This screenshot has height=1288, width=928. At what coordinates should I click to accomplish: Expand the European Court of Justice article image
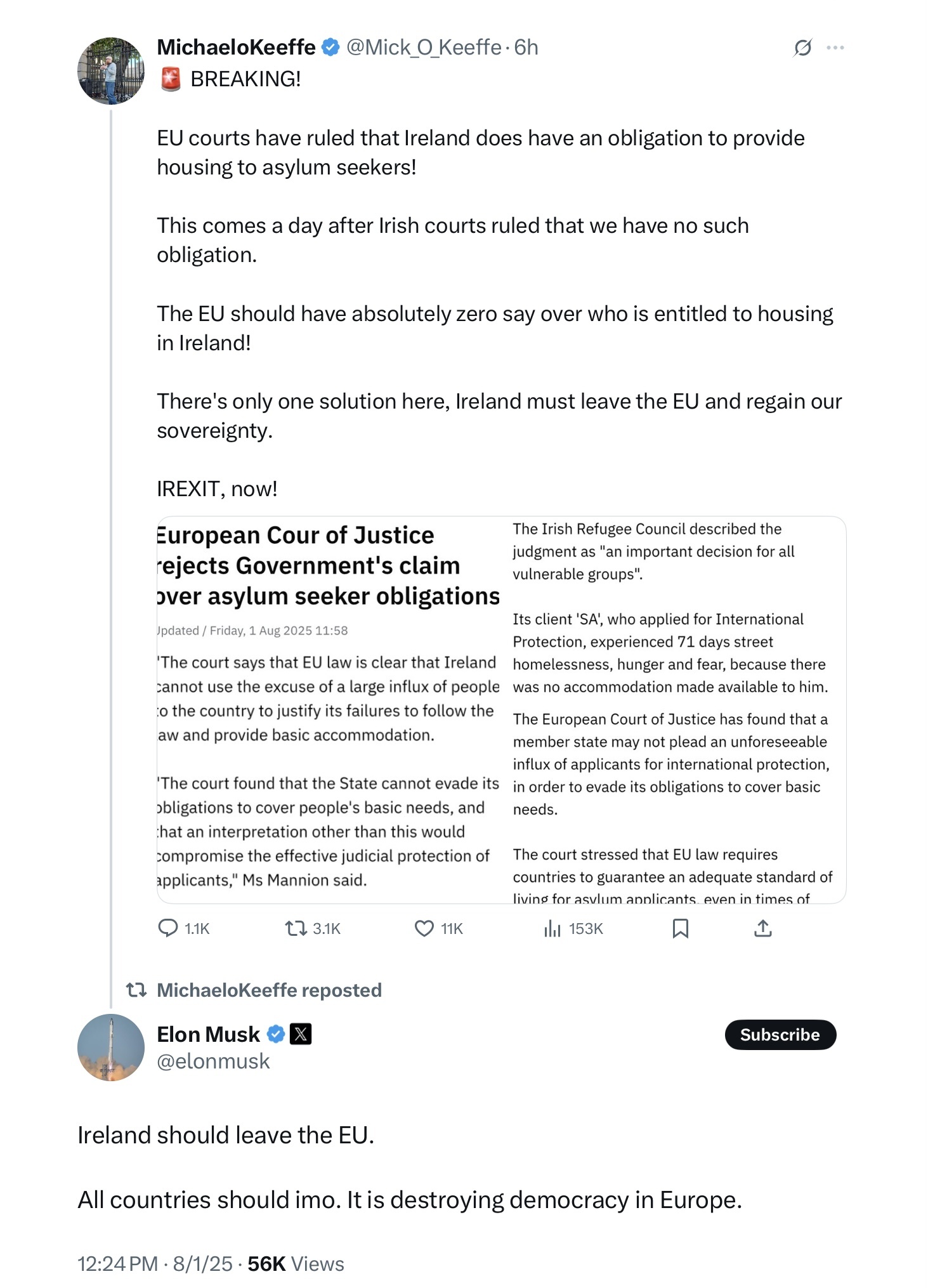click(x=502, y=710)
